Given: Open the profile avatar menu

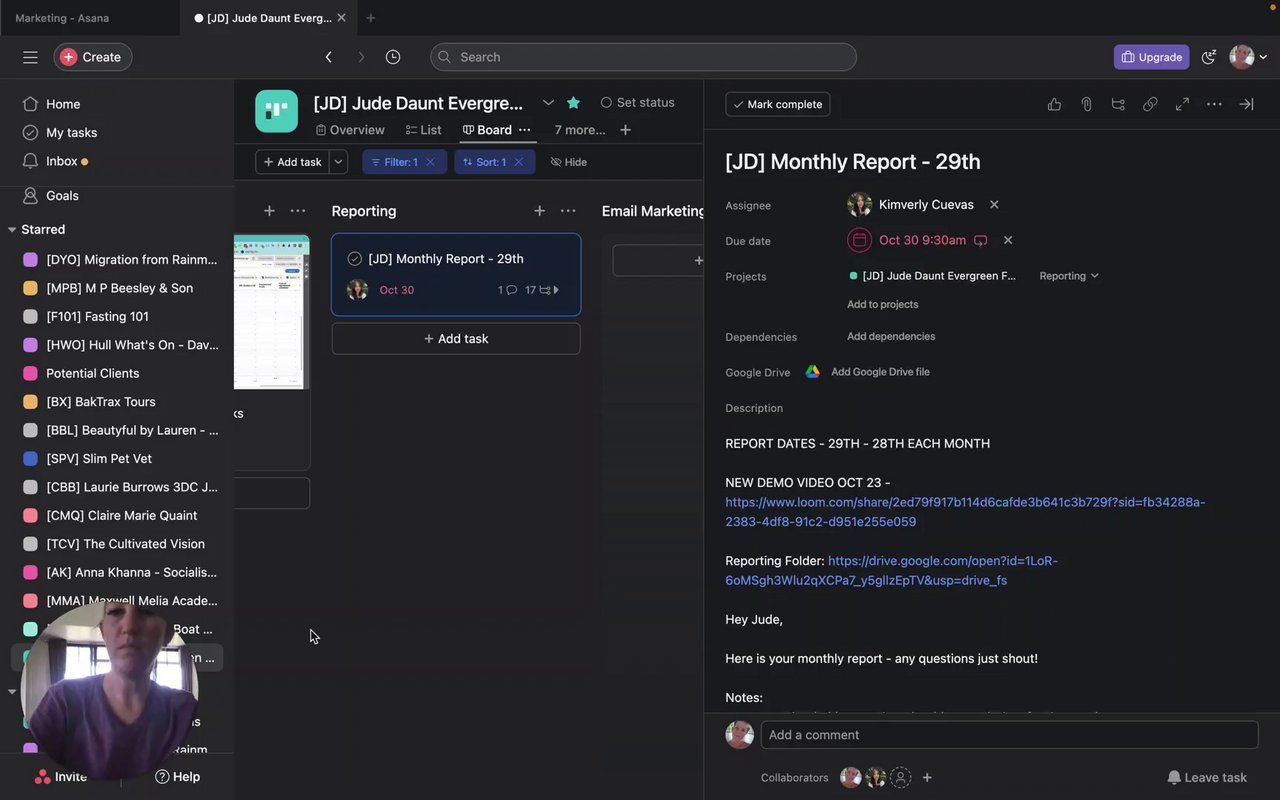Looking at the screenshot, I should (x=1248, y=57).
